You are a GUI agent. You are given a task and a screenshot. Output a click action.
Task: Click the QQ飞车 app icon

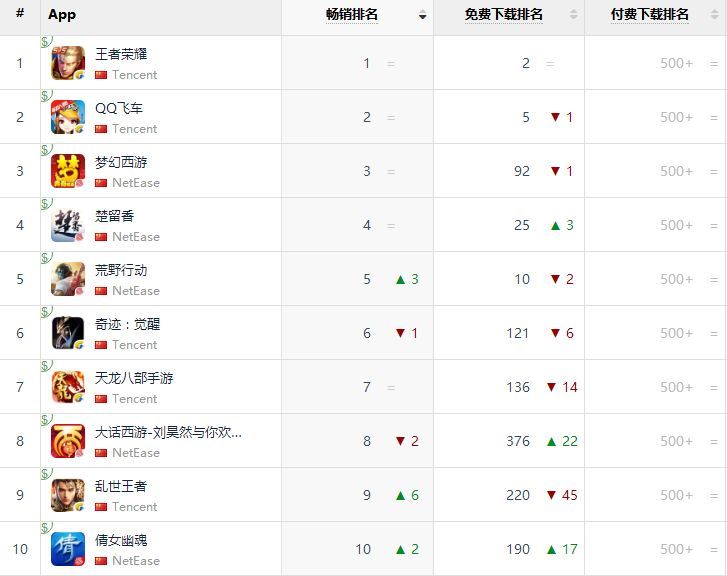(x=68, y=117)
